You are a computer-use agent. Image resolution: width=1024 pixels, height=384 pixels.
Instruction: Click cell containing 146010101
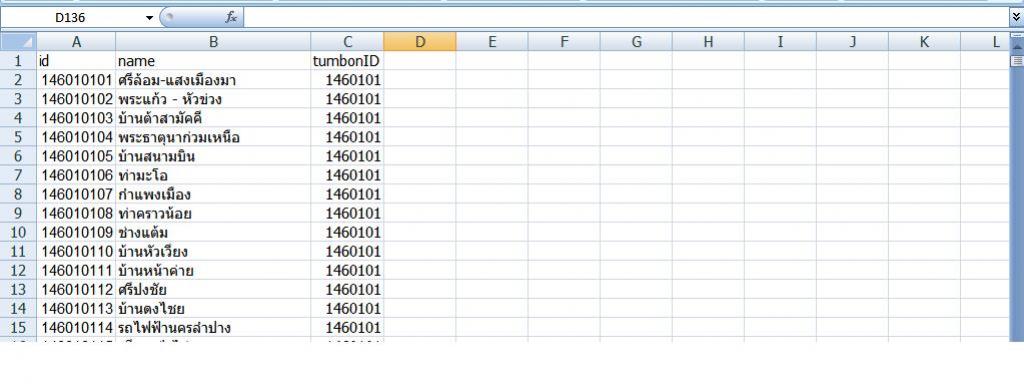[x=76, y=80]
